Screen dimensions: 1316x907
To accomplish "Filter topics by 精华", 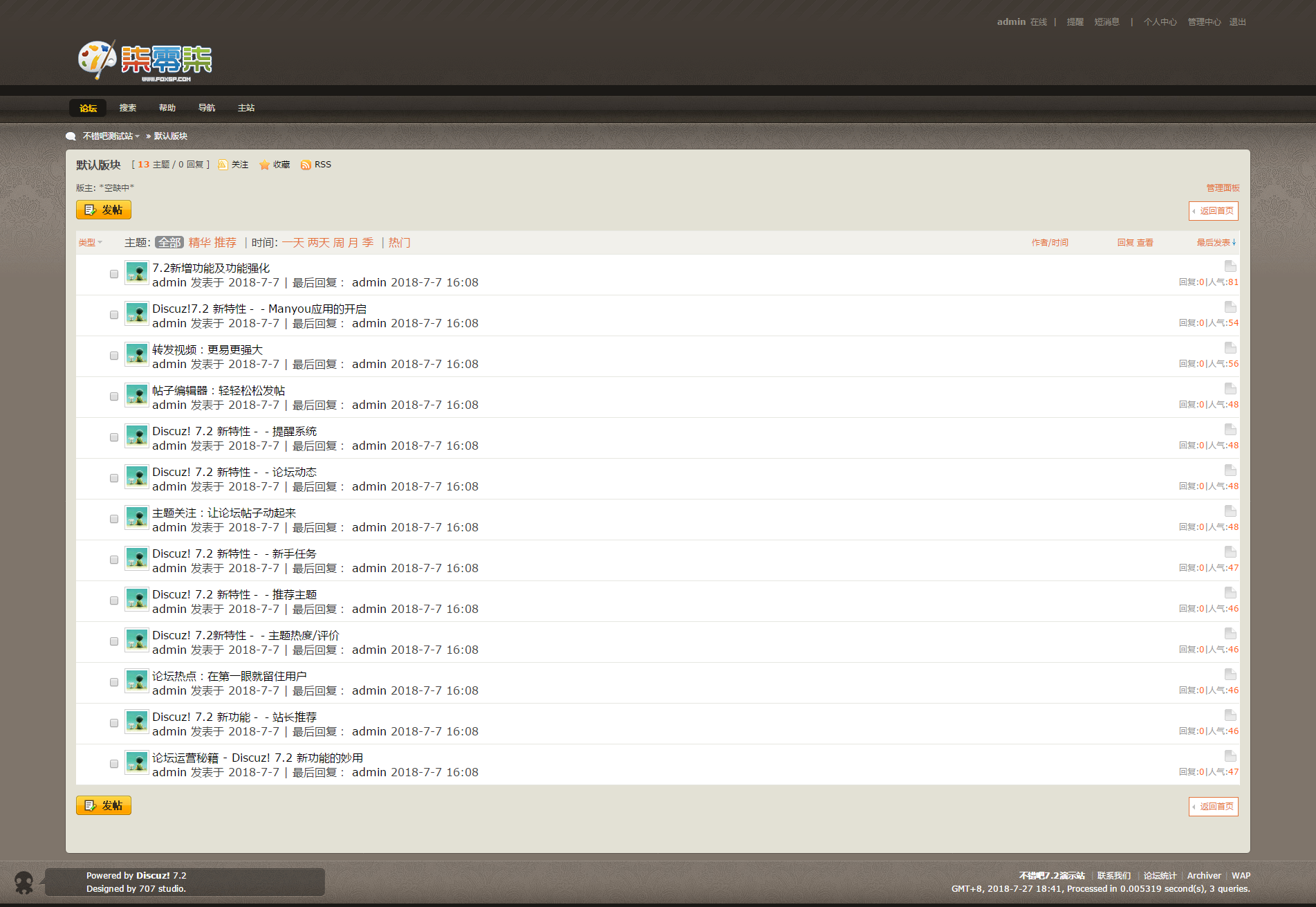I will (x=199, y=243).
